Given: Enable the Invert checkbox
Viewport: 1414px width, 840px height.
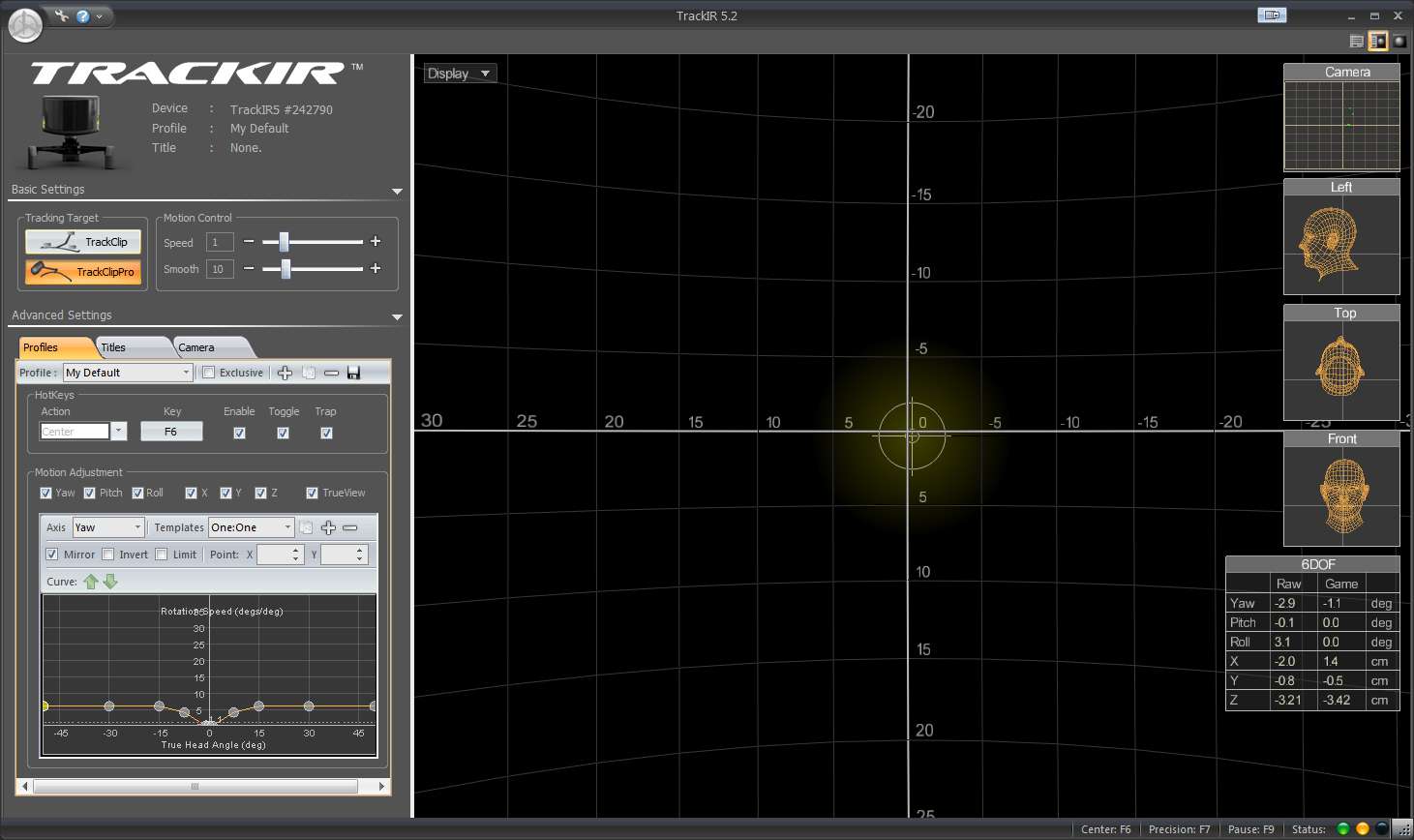Looking at the screenshot, I should (x=108, y=555).
